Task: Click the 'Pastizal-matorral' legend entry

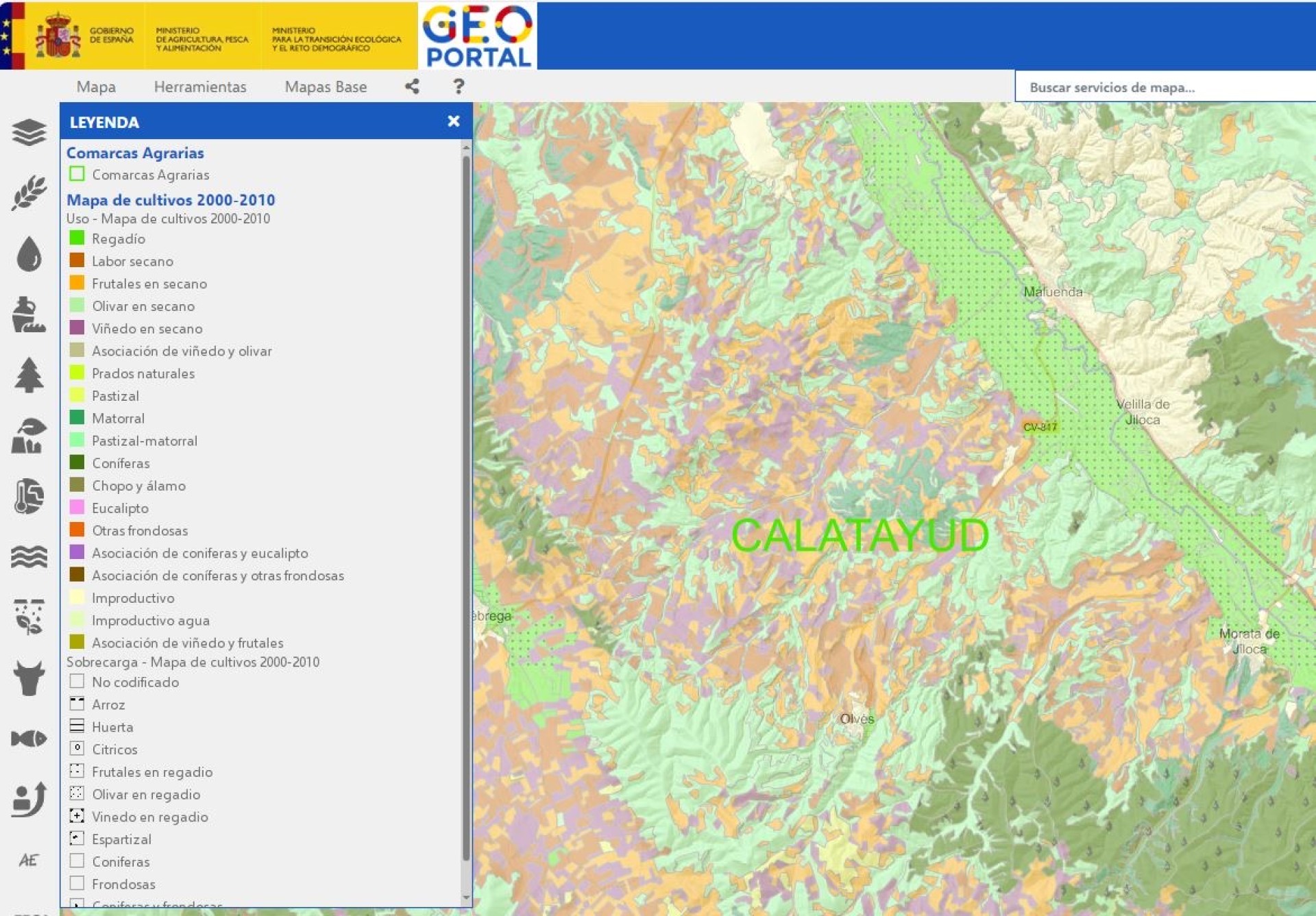Action: [145, 441]
